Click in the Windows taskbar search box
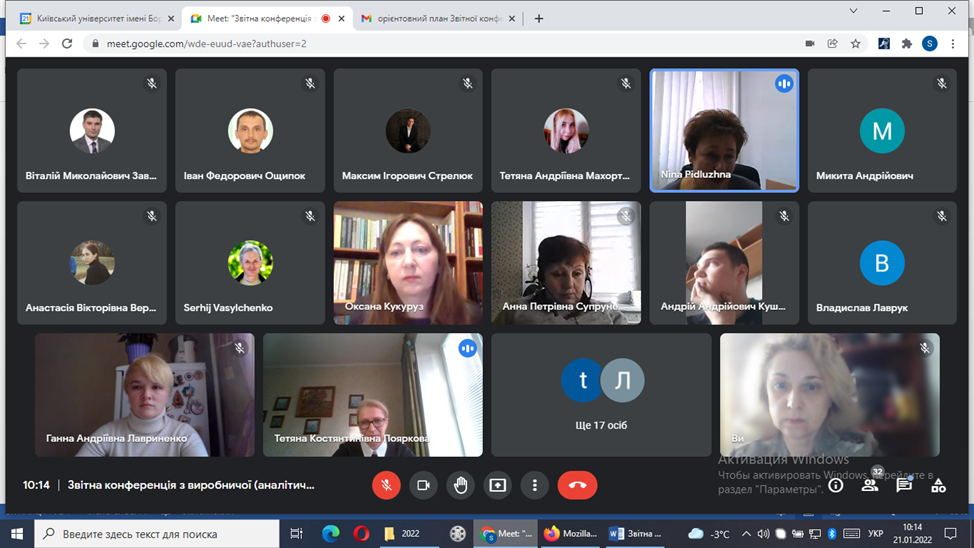 coord(160,534)
